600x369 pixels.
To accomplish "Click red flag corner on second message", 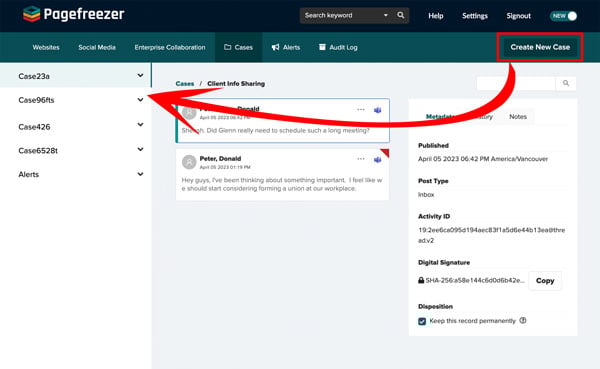I will (x=385, y=153).
